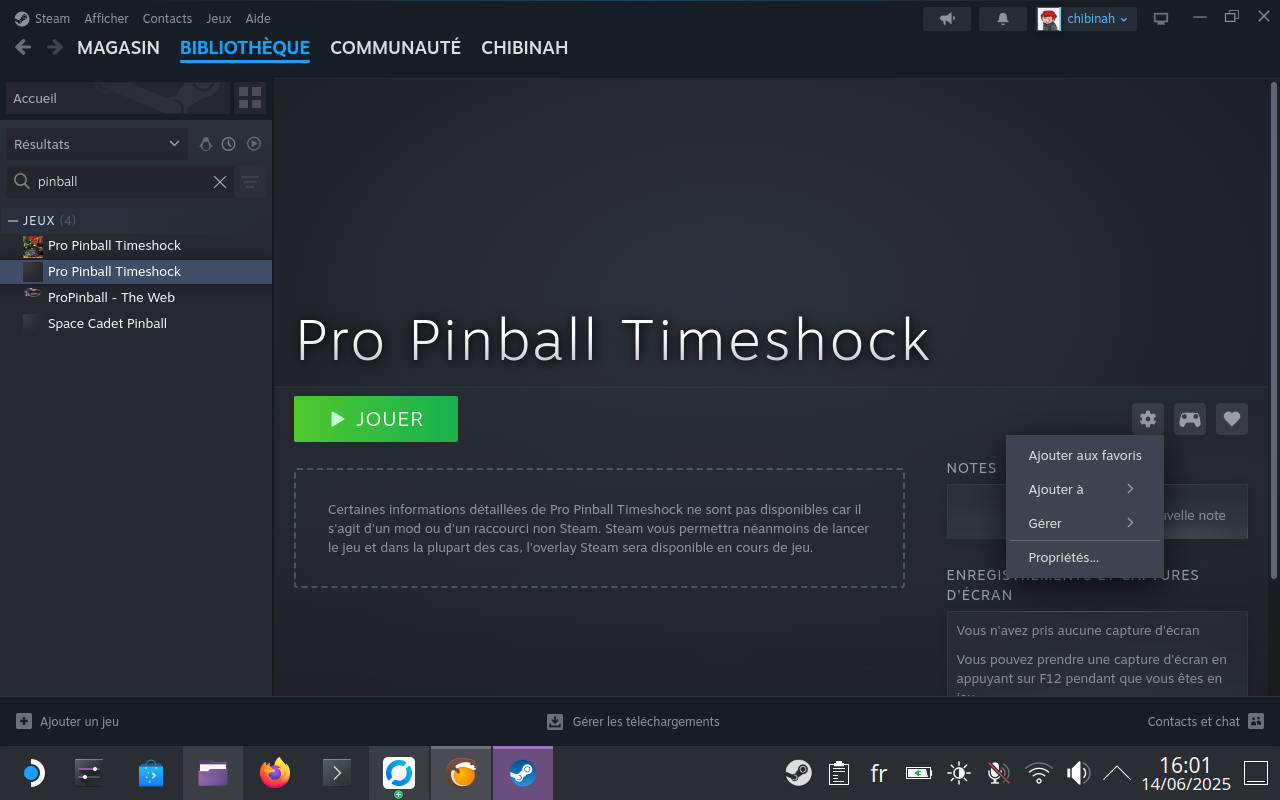The width and height of the screenshot is (1280, 800).
Task: Expand hidden system tray icons arrow
Action: pos(1116,773)
